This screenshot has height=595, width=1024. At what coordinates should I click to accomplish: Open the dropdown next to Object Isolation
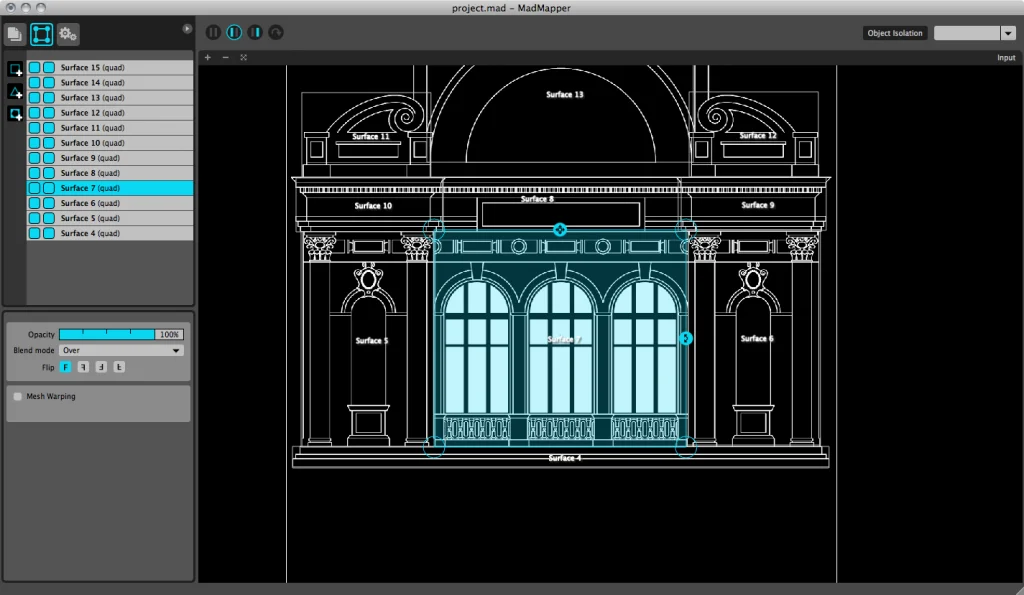[1007, 33]
